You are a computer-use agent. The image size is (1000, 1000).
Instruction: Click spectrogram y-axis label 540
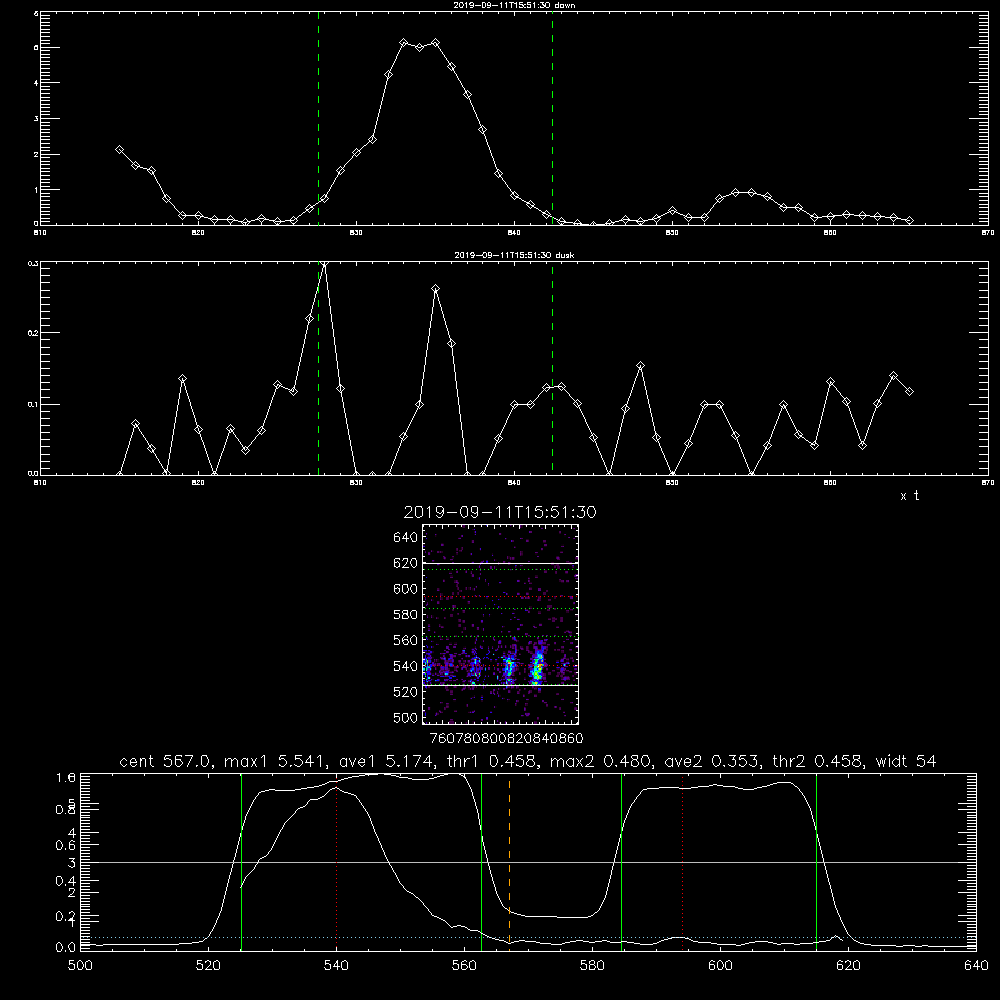click(406, 666)
